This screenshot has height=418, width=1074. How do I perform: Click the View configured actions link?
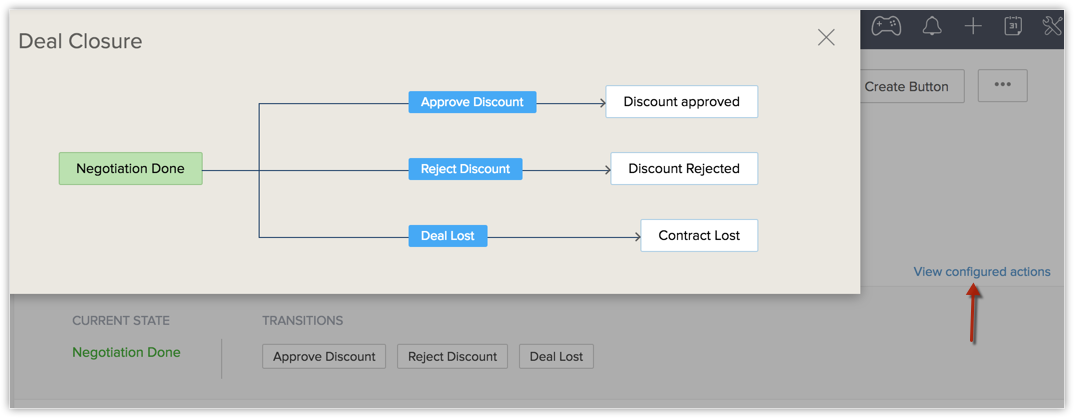(981, 271)
